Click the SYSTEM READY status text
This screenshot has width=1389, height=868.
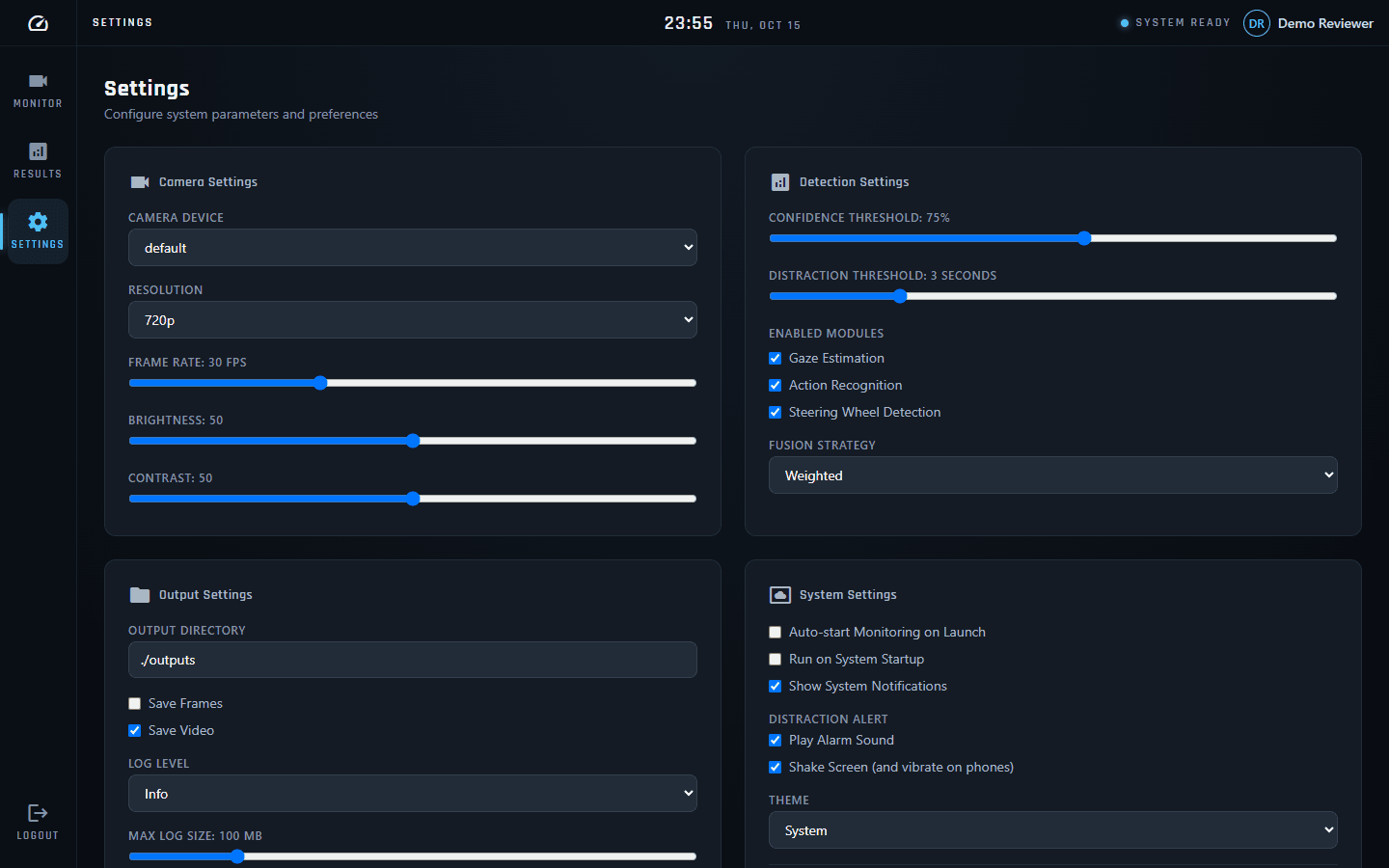pyautogui.click(x=1183, y=23)
